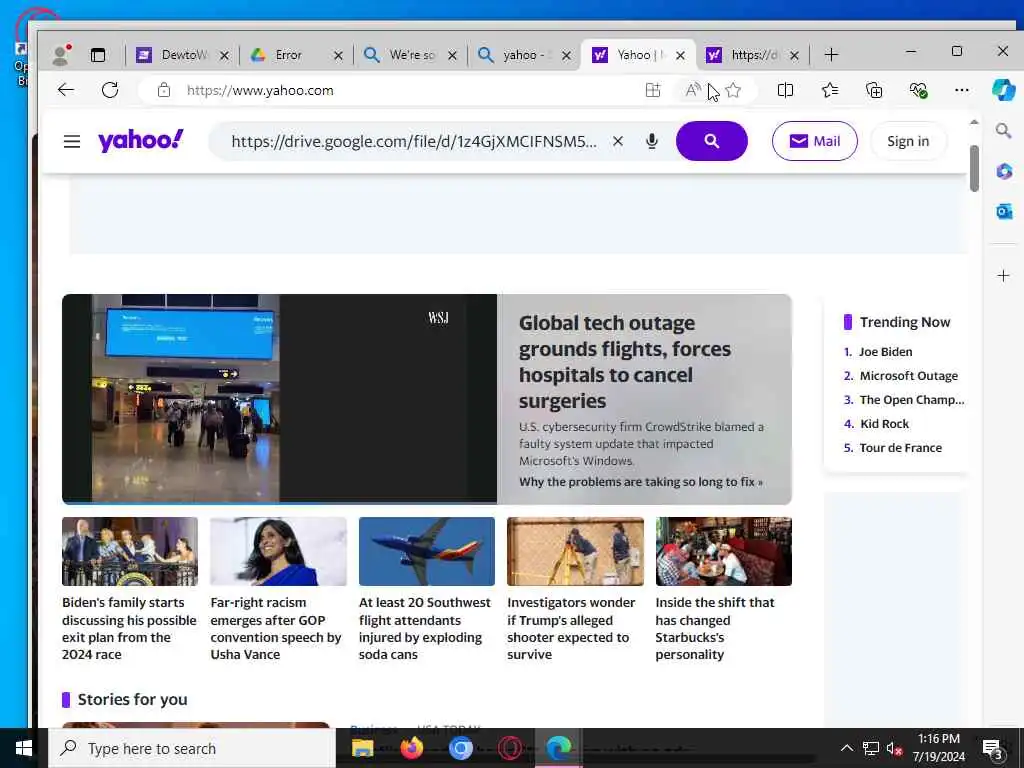Open Copilot in the Edge sidebar
The width and height of the screenshot is (1024, 768).
(1003, 89)
